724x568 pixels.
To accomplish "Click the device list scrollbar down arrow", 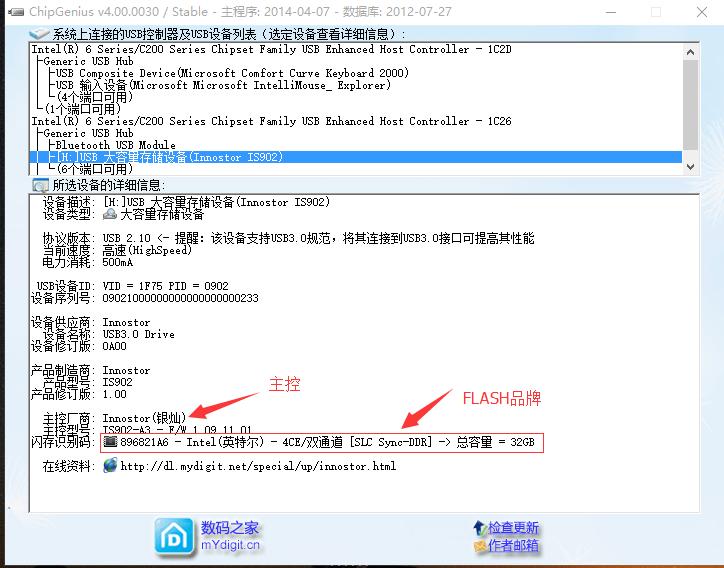I will pyautogui.click(x=690, y=167).
